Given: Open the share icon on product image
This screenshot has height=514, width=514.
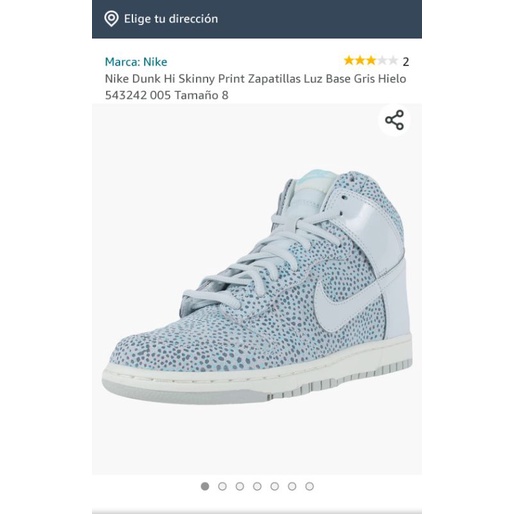Looking at the screenshot, I should (394, 120).
